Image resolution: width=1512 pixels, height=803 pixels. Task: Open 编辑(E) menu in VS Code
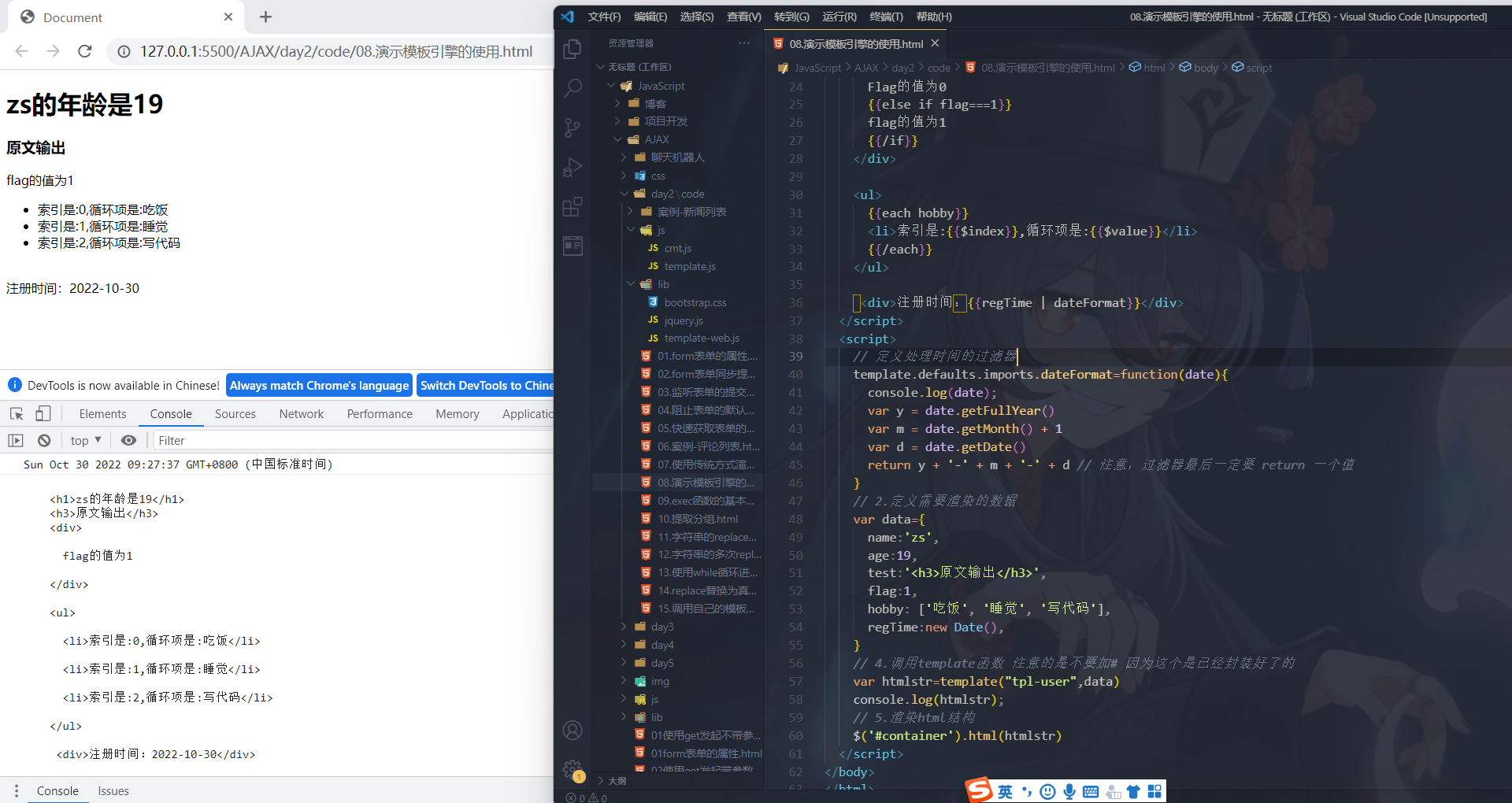[650, 17]
